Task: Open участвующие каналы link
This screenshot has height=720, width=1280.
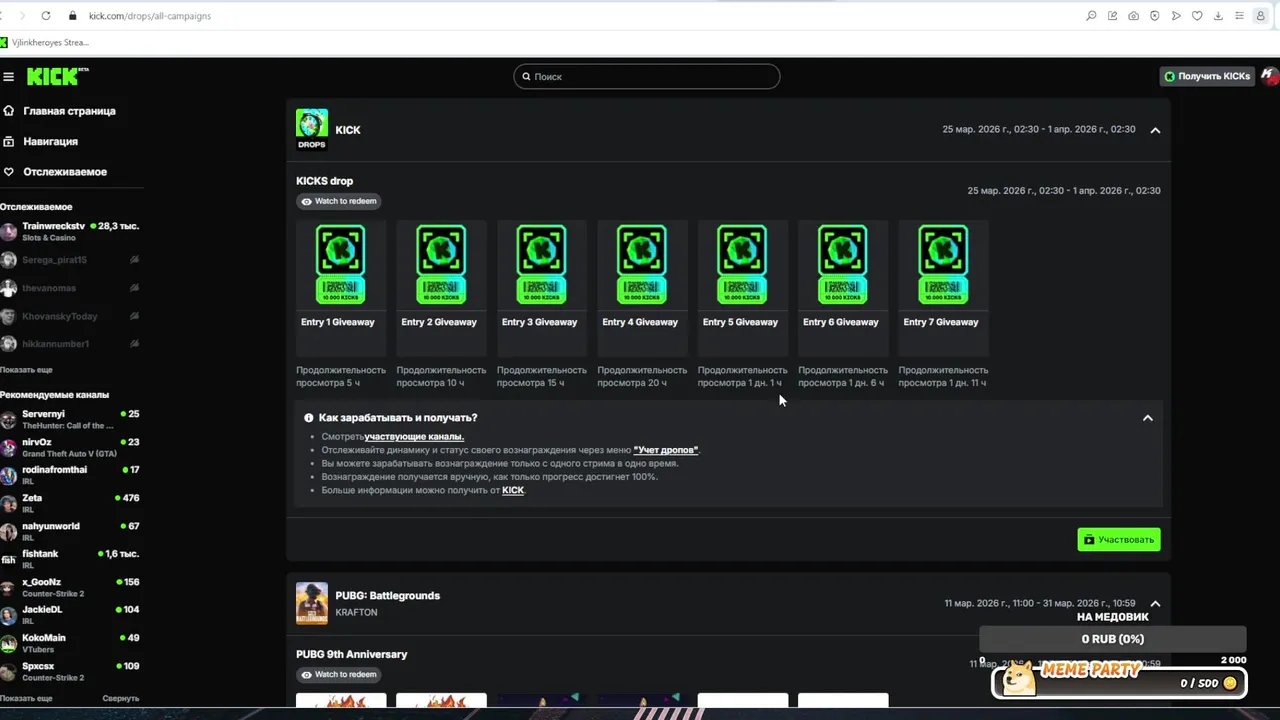Action: click(x=414, y=437)
